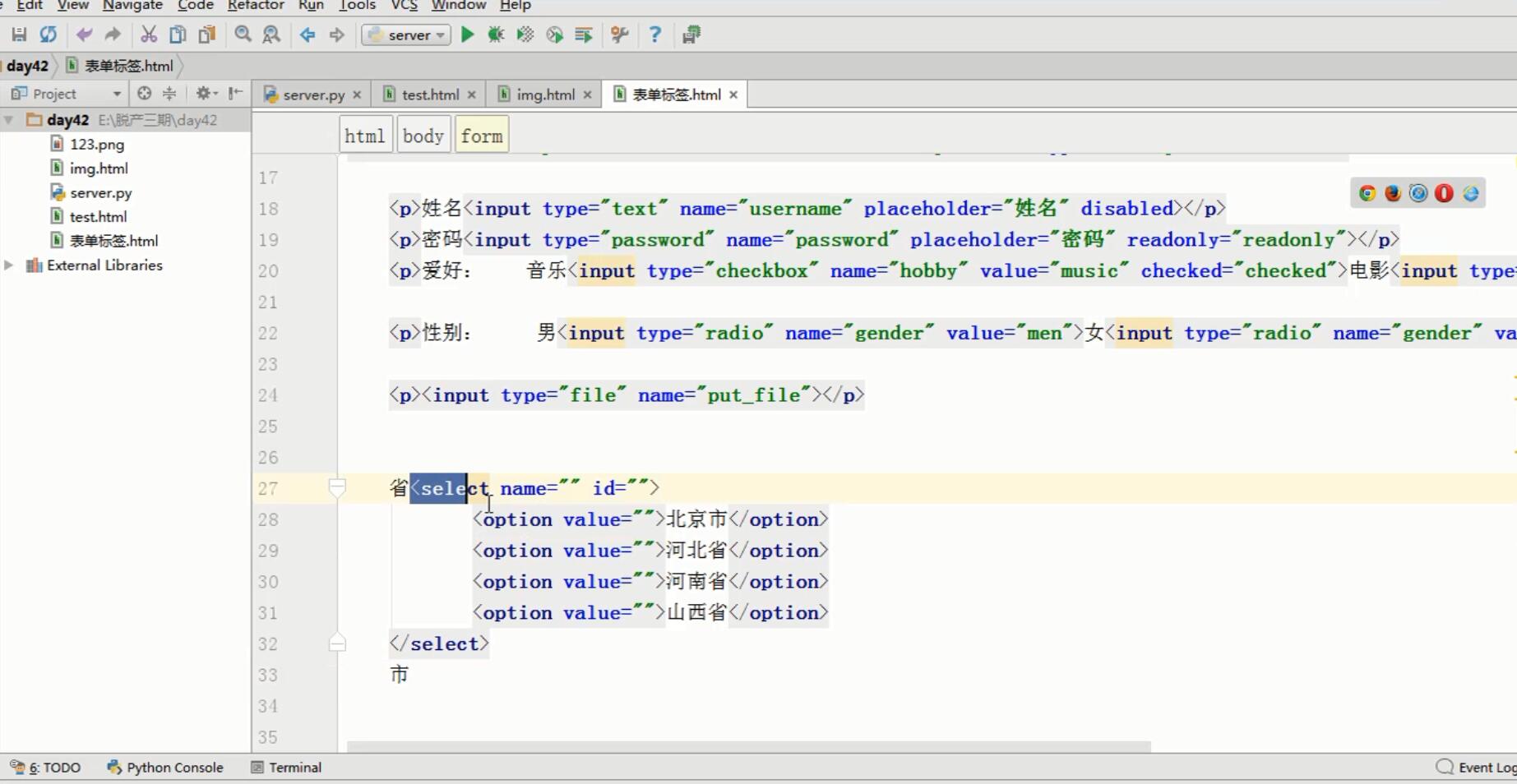Click the Save All icon

point(18,35)
